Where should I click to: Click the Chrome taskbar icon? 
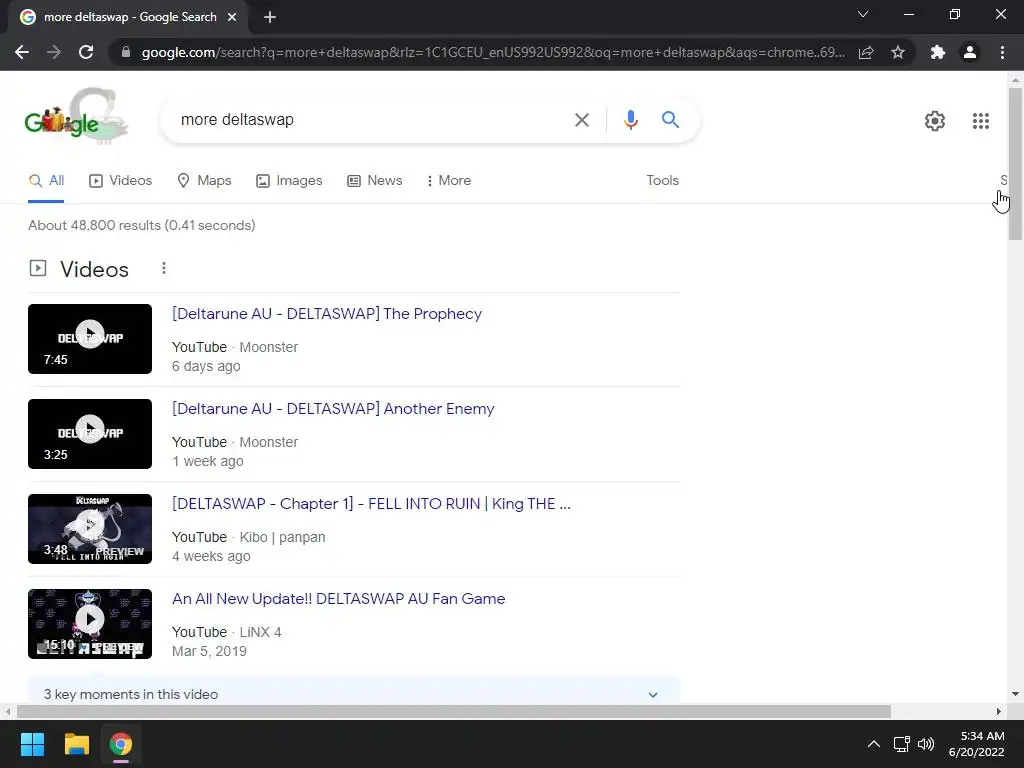pos(121,744)
